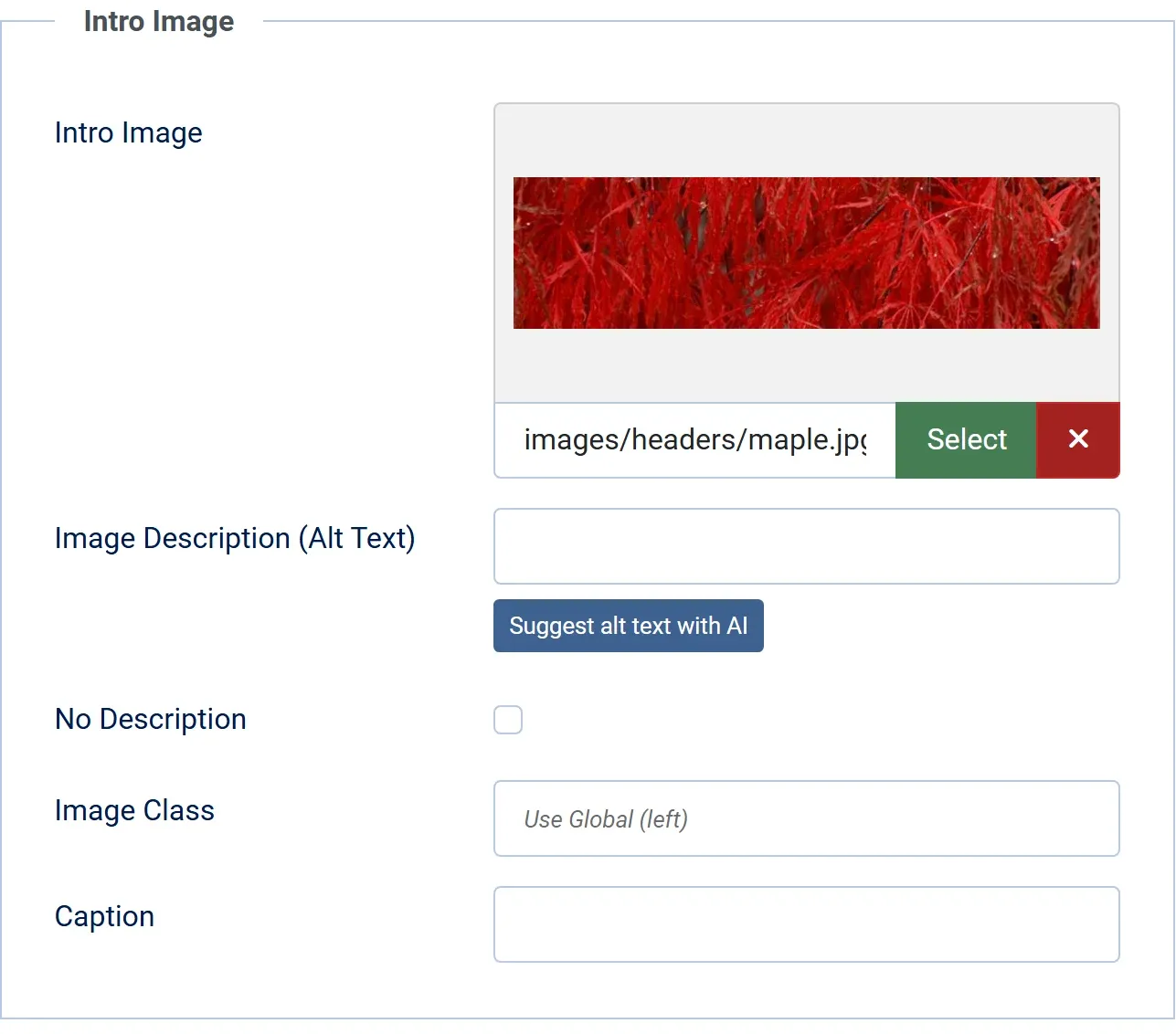The height and width of the screenshot is (1034, 1176).
Task: Click the Image Description (Alt Text) label
Action: 235,538
